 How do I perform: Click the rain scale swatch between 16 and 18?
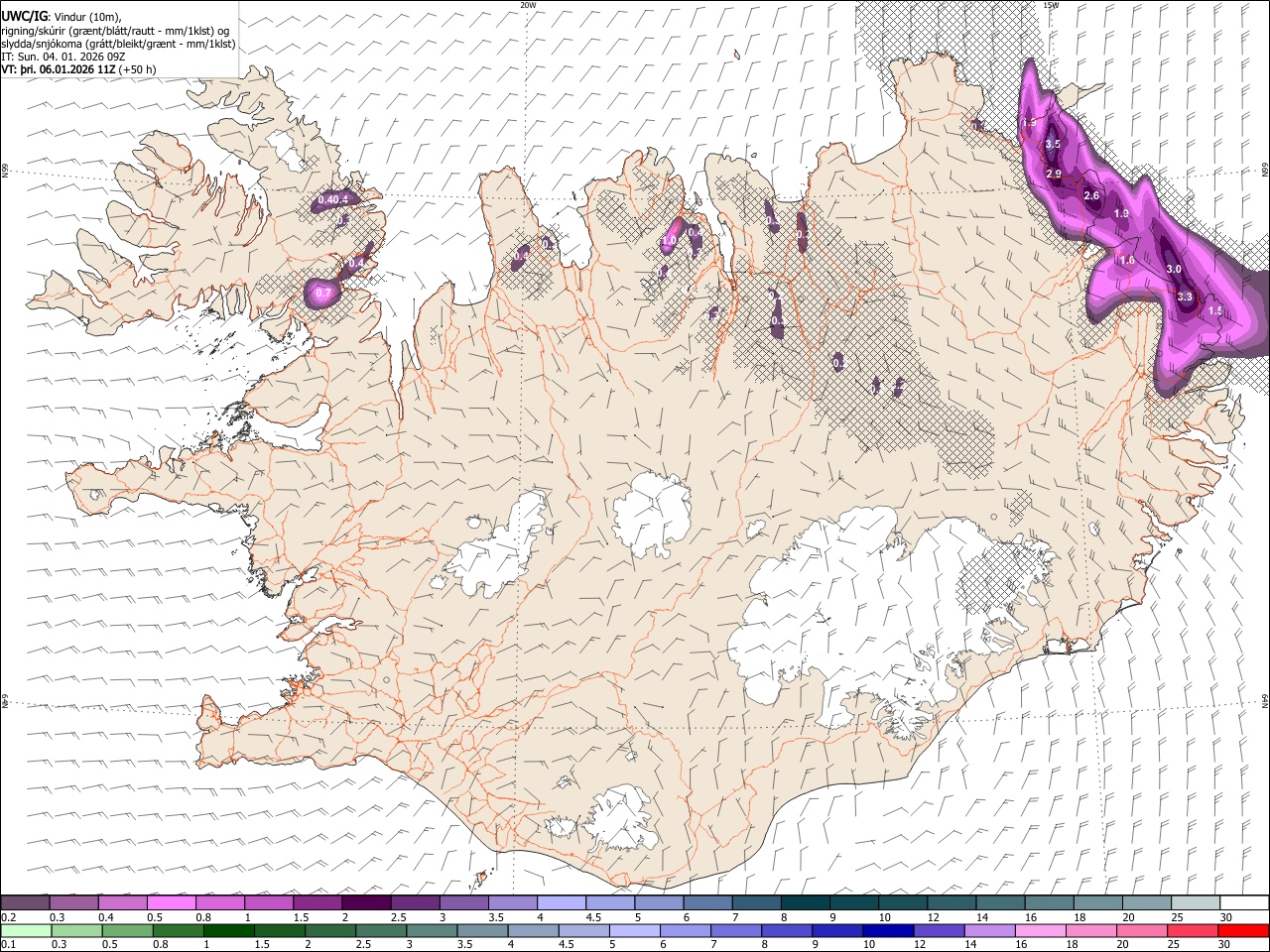(x=1041, y=930)
